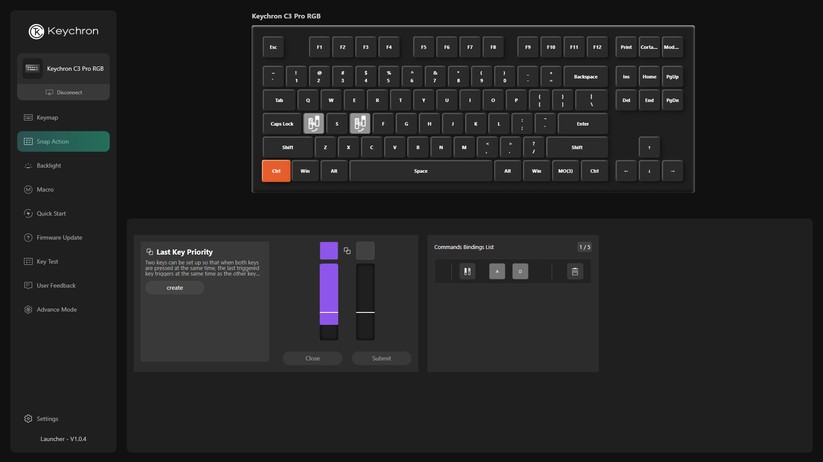Close the snap action editor
Image resolution: width=823 pixels, height=462 pixels.
pos(312,358)
